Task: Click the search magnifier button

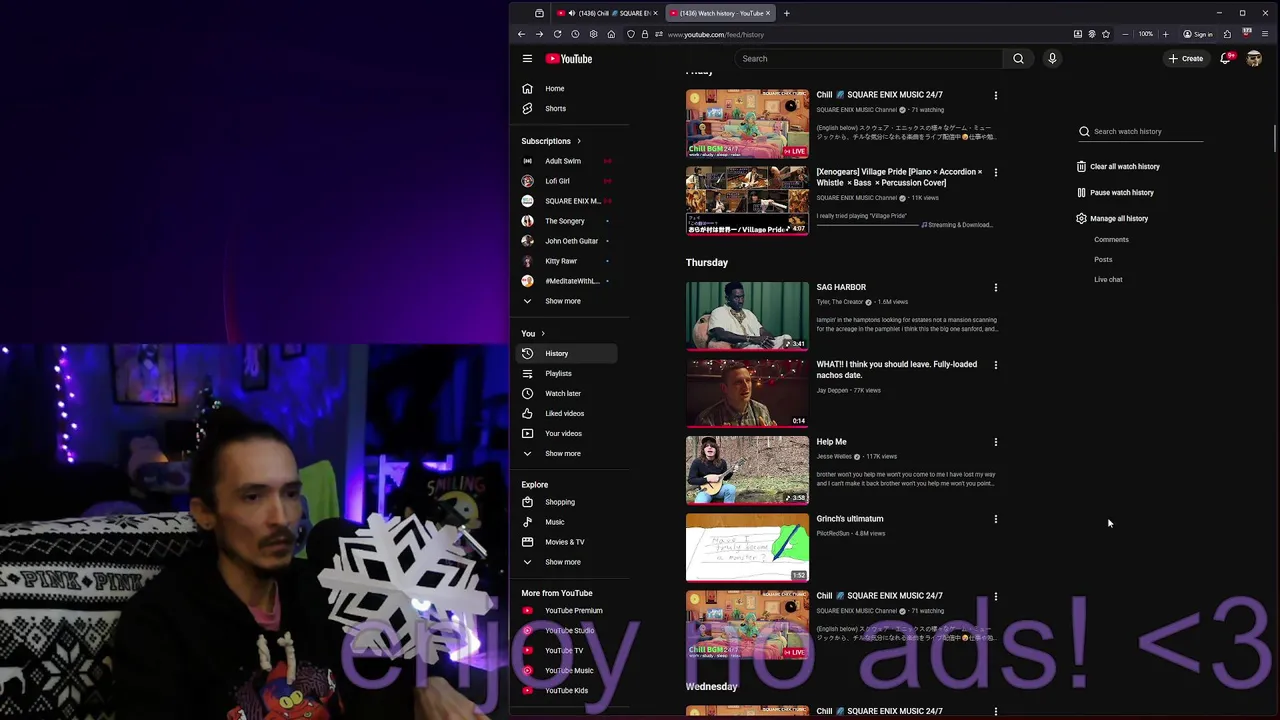Action: 1018,59
